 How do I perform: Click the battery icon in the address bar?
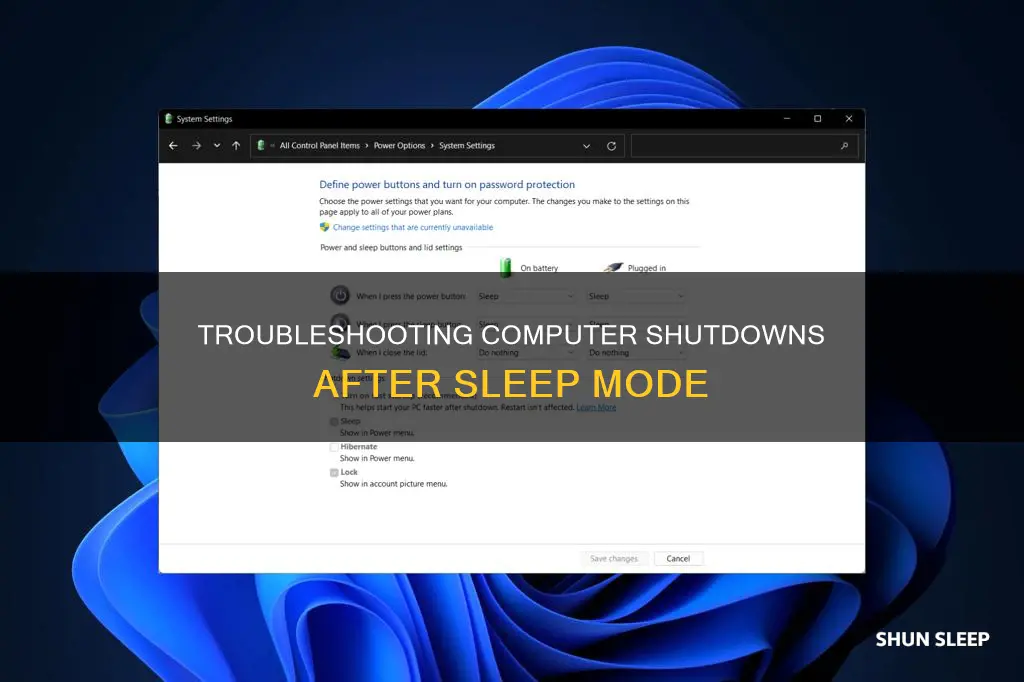(x=261, y=145)
